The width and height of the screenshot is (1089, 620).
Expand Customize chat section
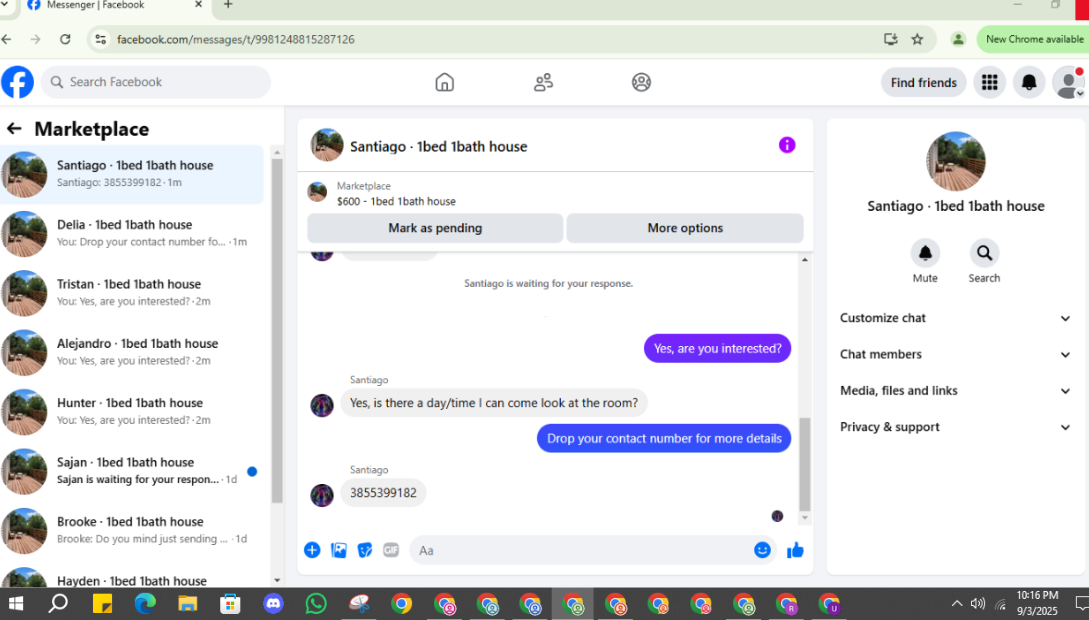(955, 318)
